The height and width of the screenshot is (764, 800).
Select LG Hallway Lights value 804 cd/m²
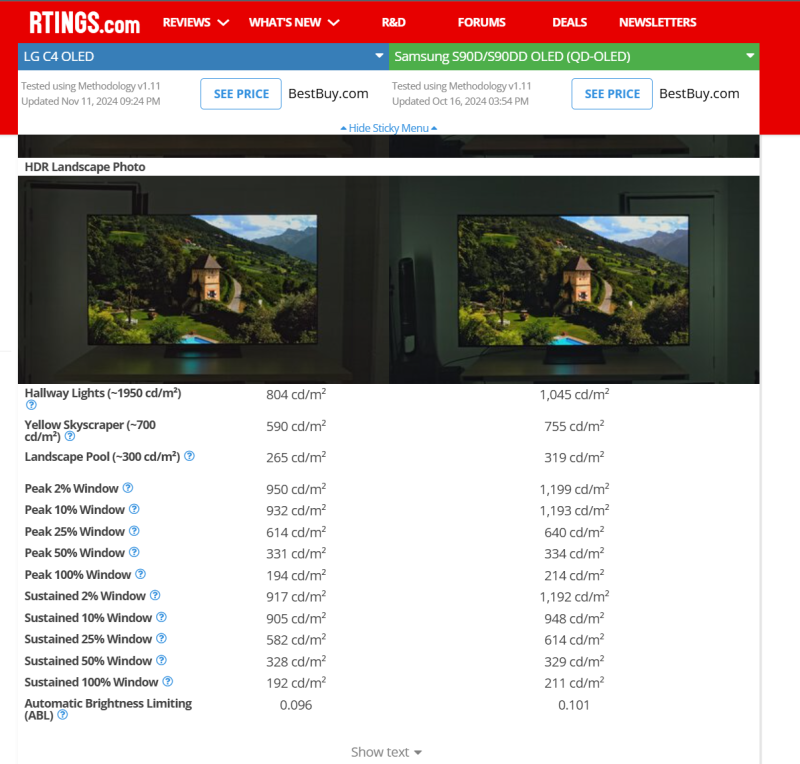[296, 394]
